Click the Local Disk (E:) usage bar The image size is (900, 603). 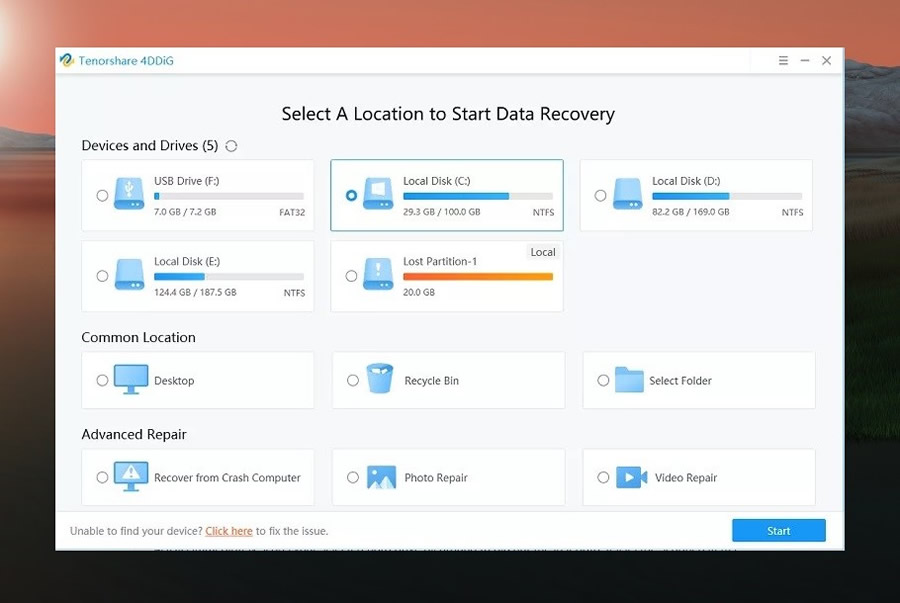tap(228, 277)
